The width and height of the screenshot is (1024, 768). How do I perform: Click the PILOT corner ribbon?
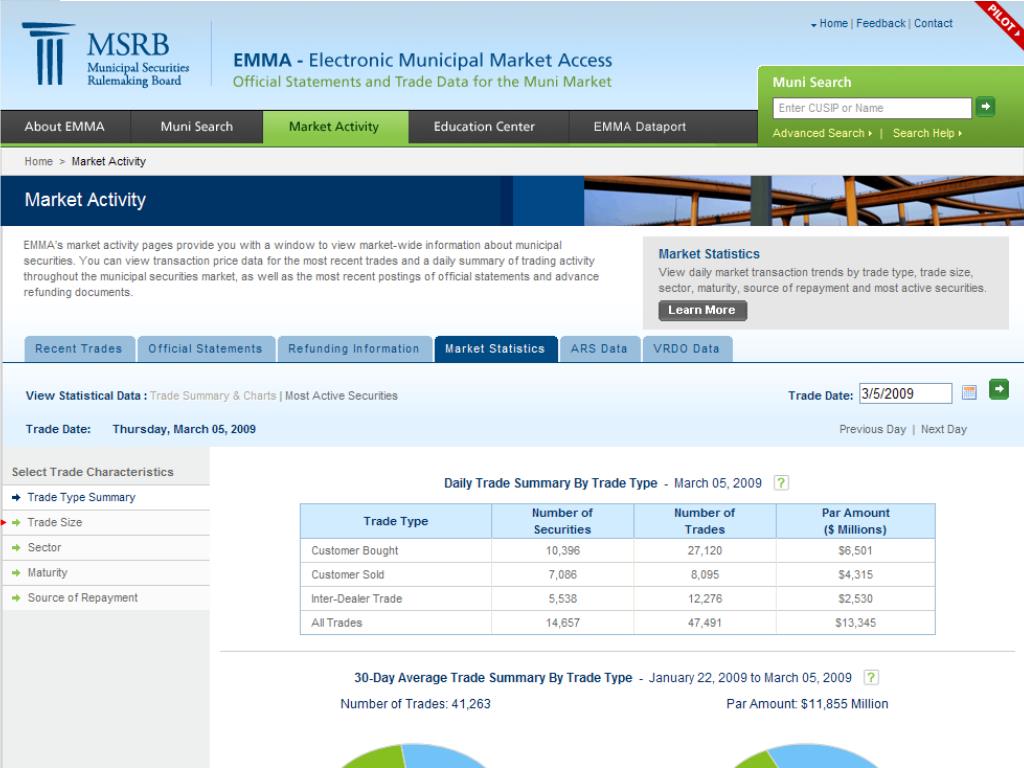(1002, 22)
